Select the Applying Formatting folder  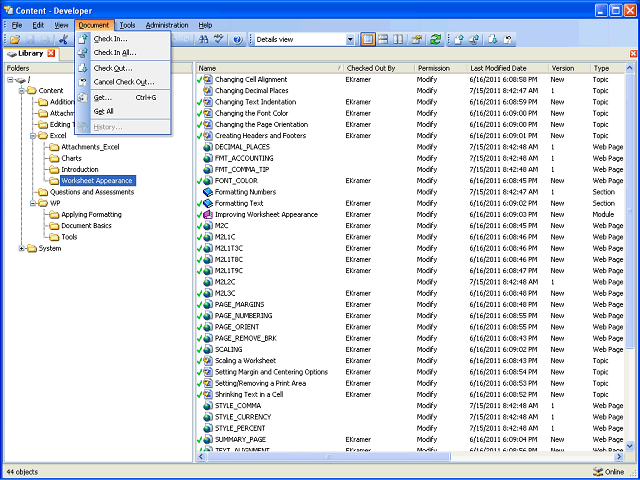point(91,214)
